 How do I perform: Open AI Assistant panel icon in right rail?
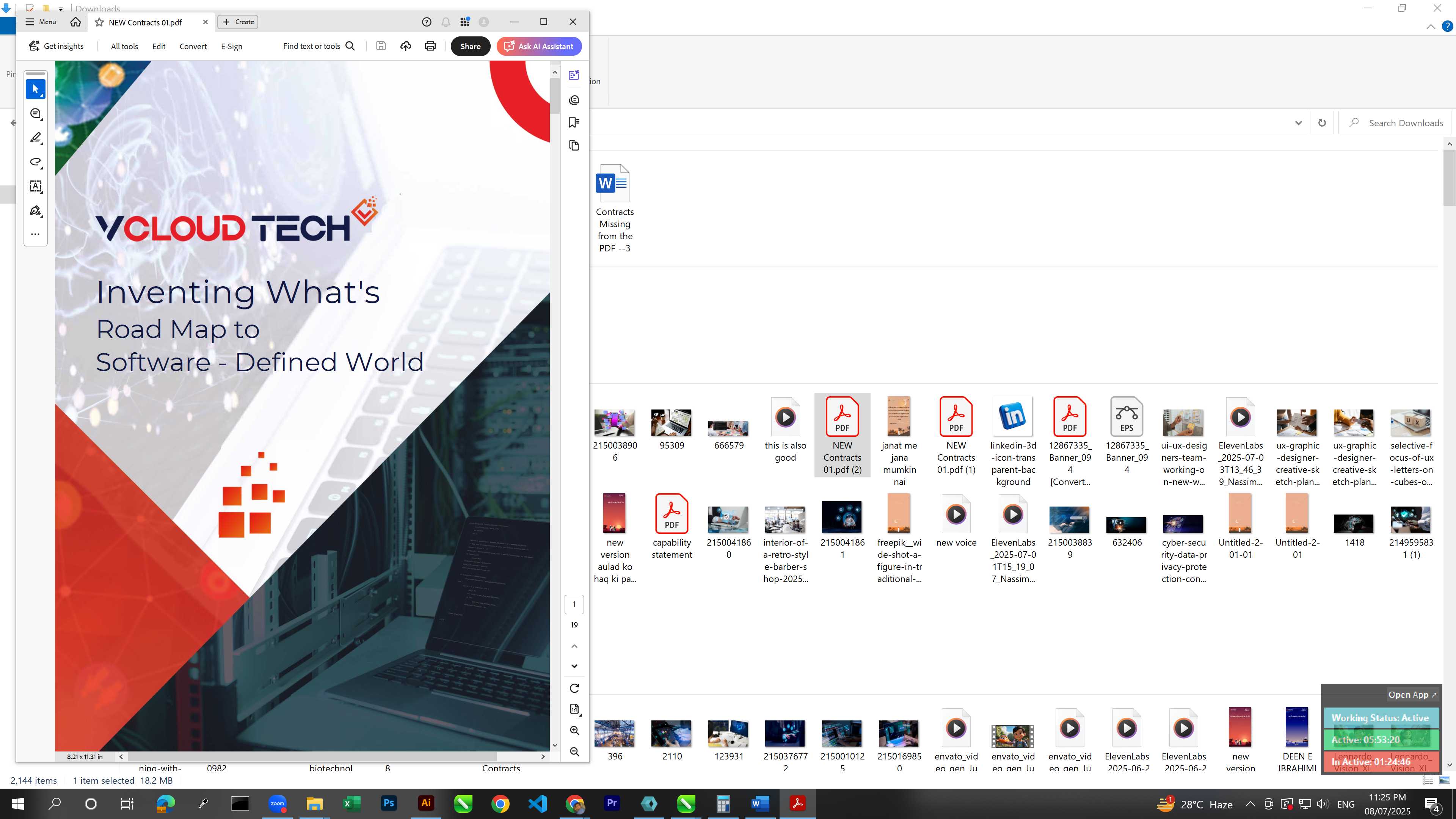(x=574, y=75)
